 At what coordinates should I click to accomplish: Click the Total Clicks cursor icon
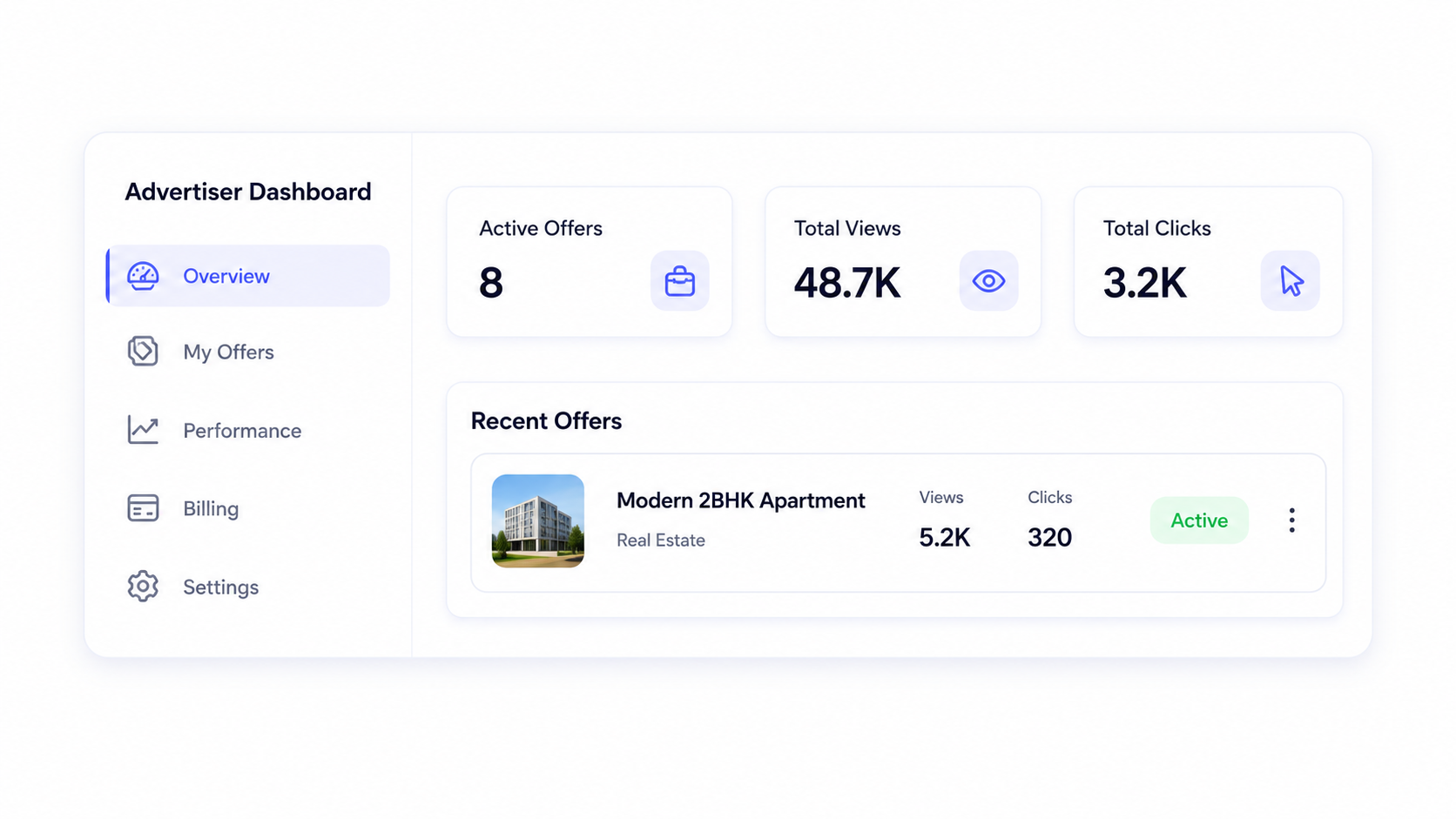point(1291,280)
